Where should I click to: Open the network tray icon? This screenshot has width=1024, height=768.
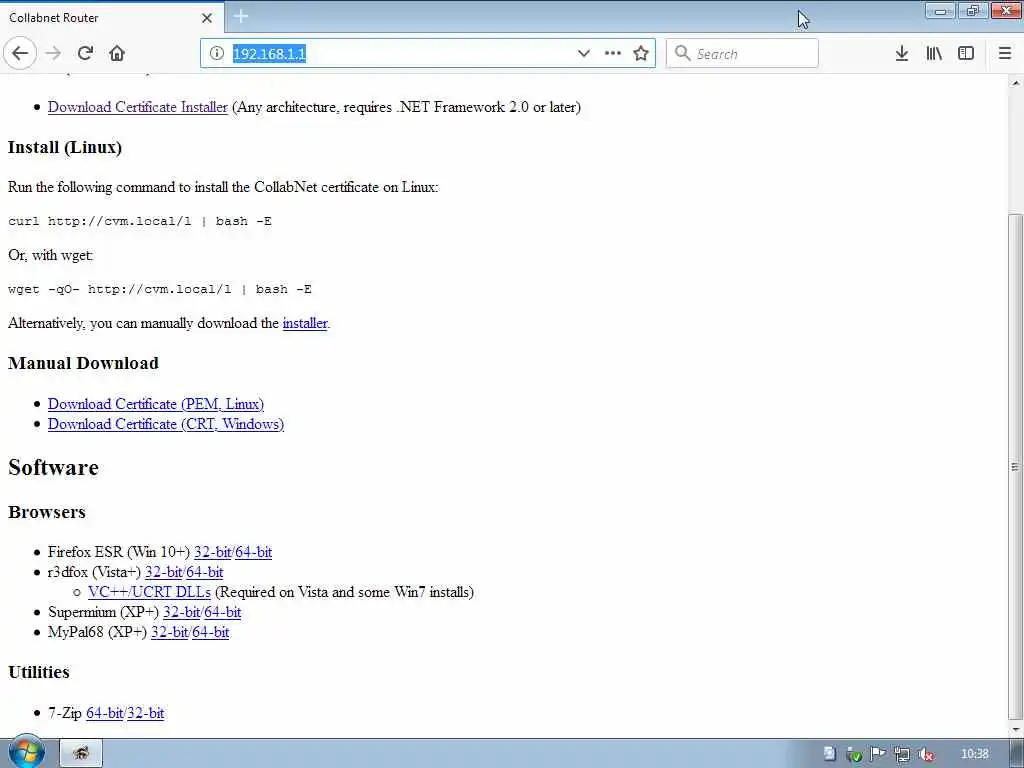pos(902,754)
